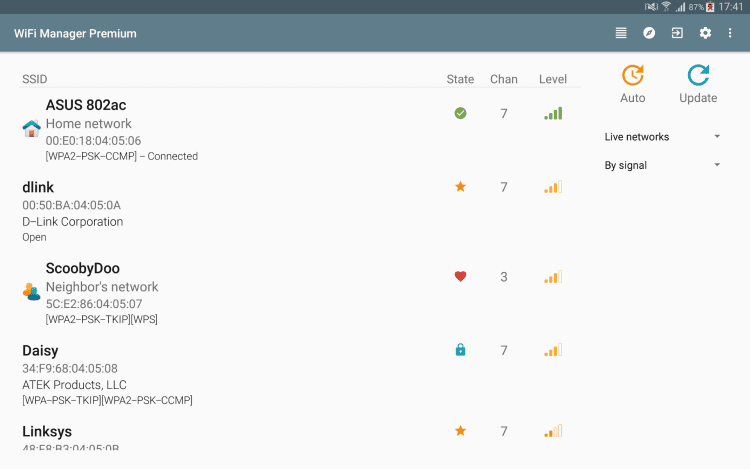750x469 pixels.
Task: Click the lock state icon for Daisy
Action: [x=460, y=350]
